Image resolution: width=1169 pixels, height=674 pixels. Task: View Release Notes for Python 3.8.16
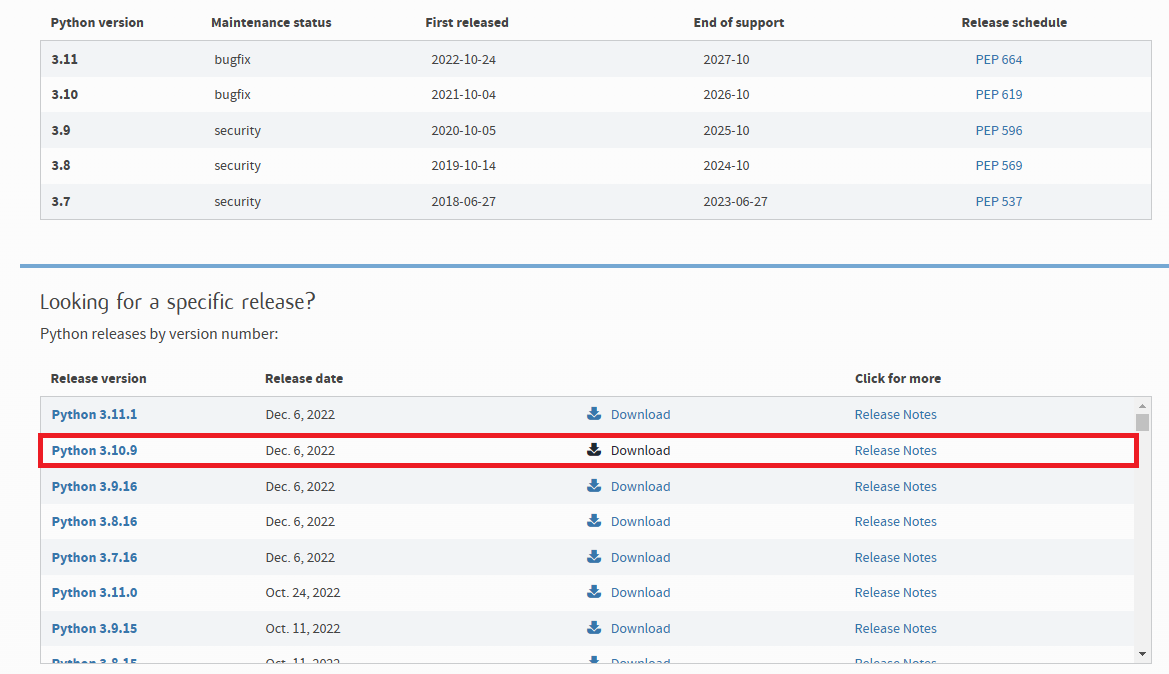point(895,521)
